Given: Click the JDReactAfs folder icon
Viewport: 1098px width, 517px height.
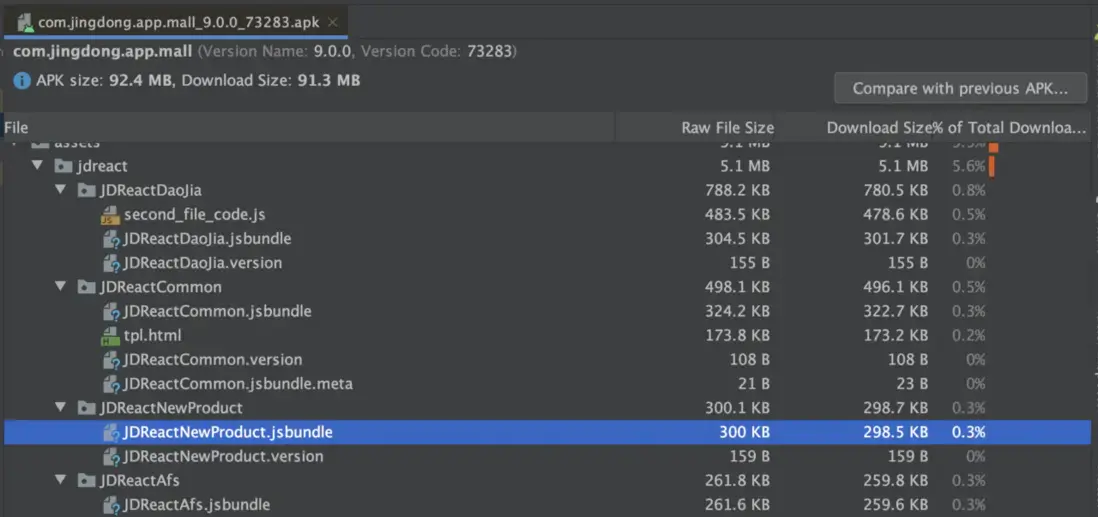Looking at the screenshot, I should point(88,481).
